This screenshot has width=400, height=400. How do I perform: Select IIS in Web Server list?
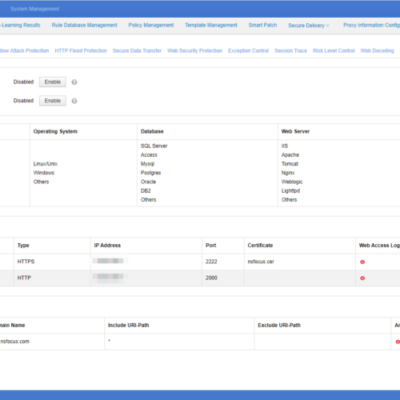[x=284, y=146]
